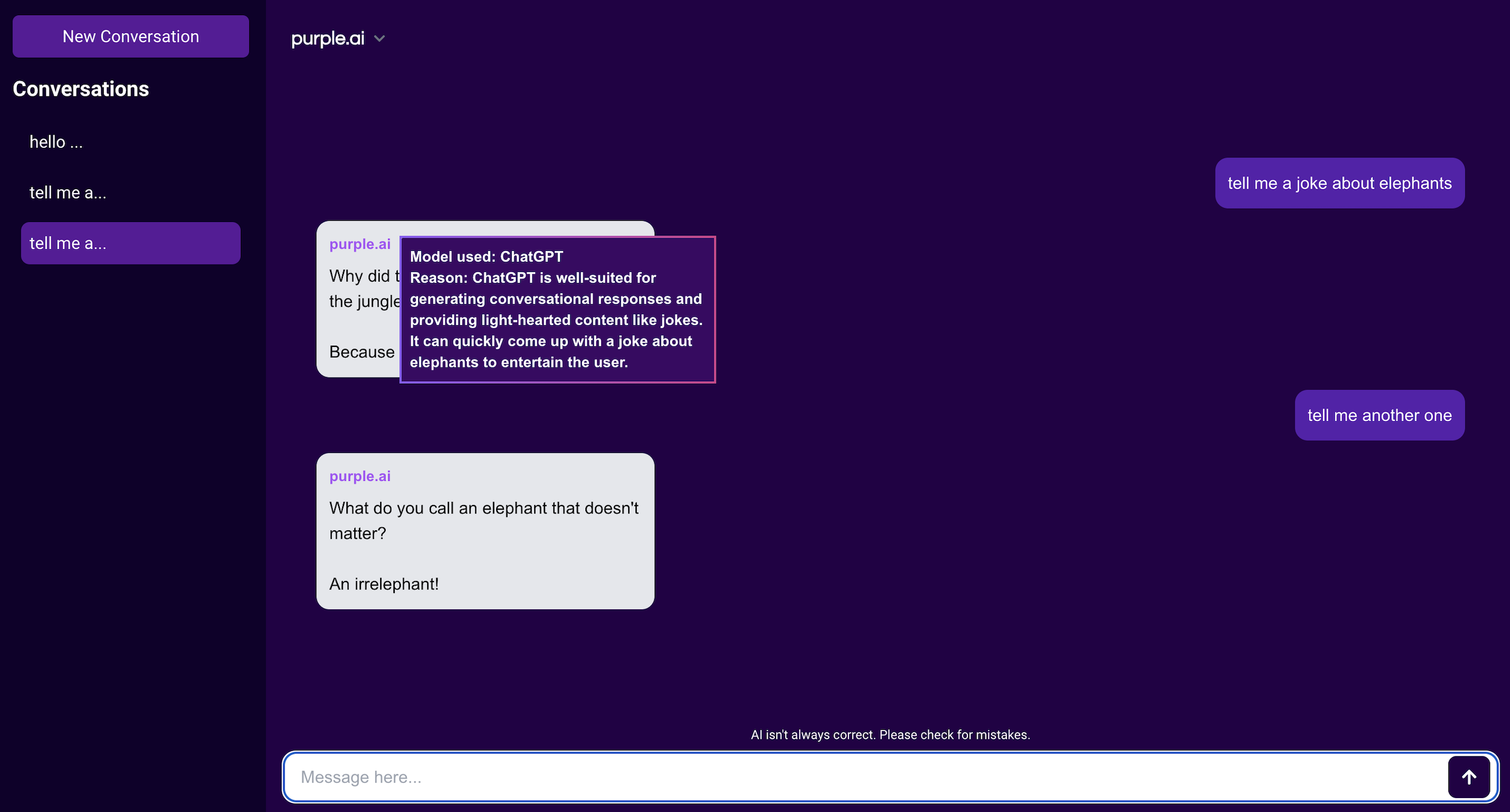Viewport: 1510px width, 812px height.
Task: Click purple.ai label above irrelephant joke
Action: point(360,476)
